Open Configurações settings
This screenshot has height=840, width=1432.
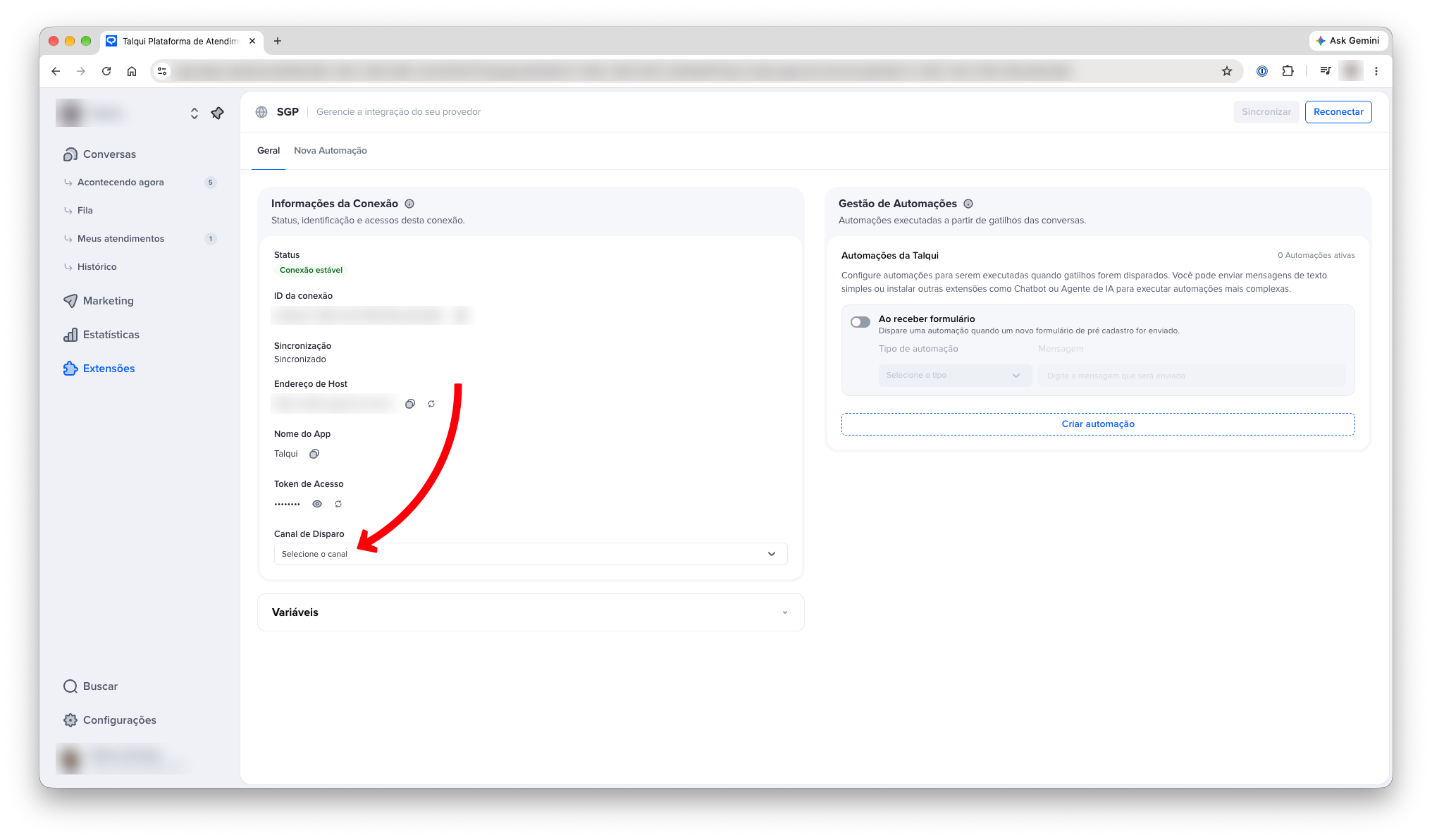[109, 720]
